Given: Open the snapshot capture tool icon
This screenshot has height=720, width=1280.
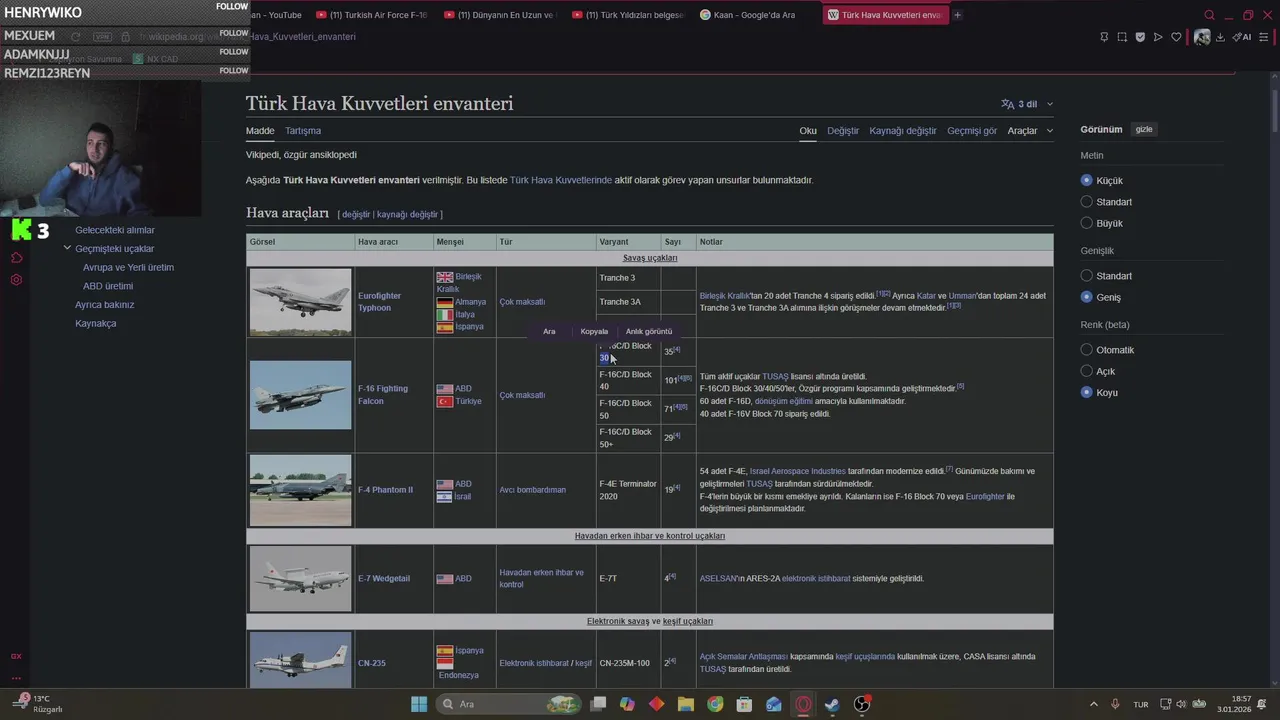Looking at the screenshot, I should [x=1122, y=37].
